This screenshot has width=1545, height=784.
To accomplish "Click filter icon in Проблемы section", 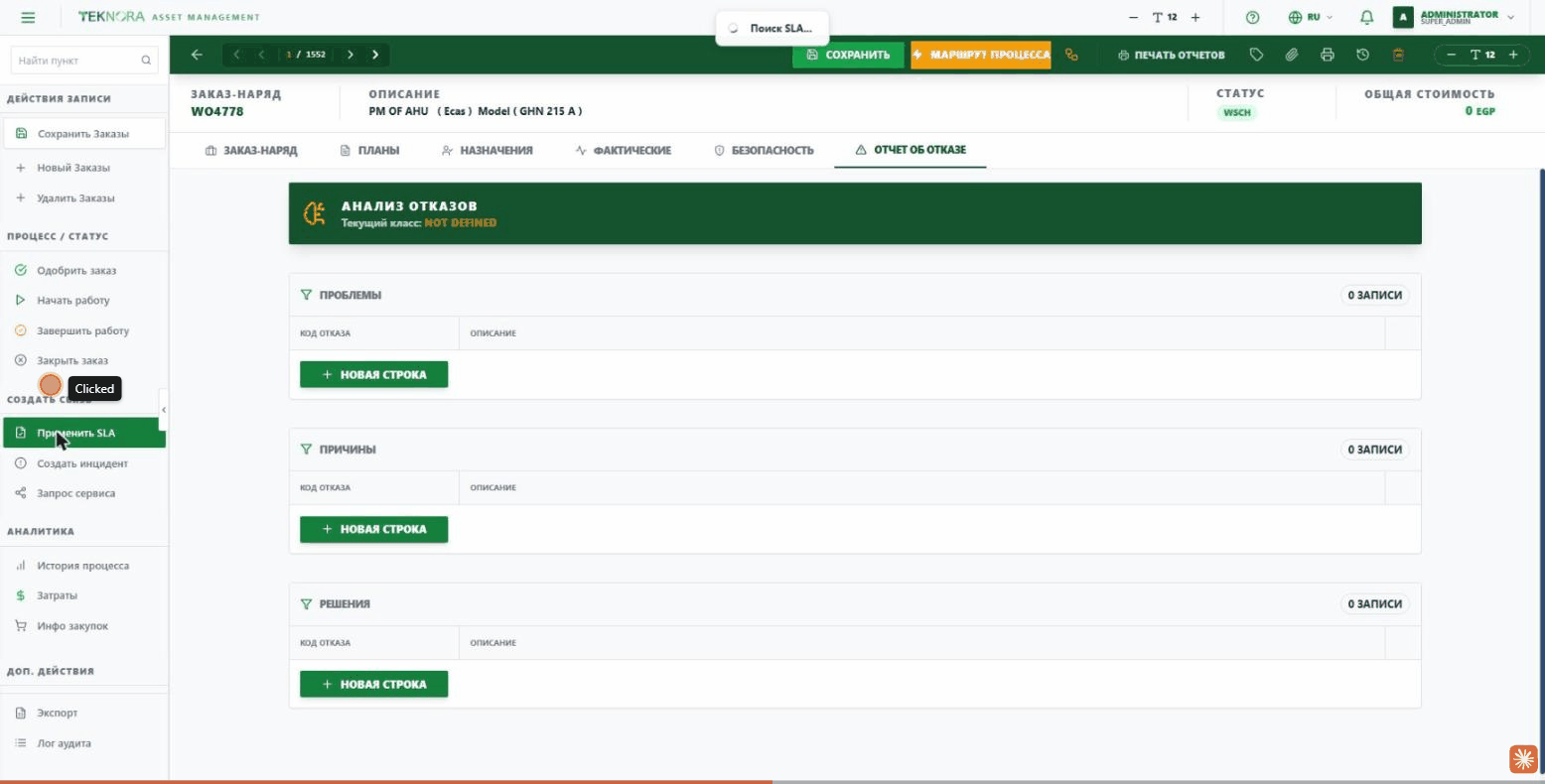I will (x=307, y=295).
